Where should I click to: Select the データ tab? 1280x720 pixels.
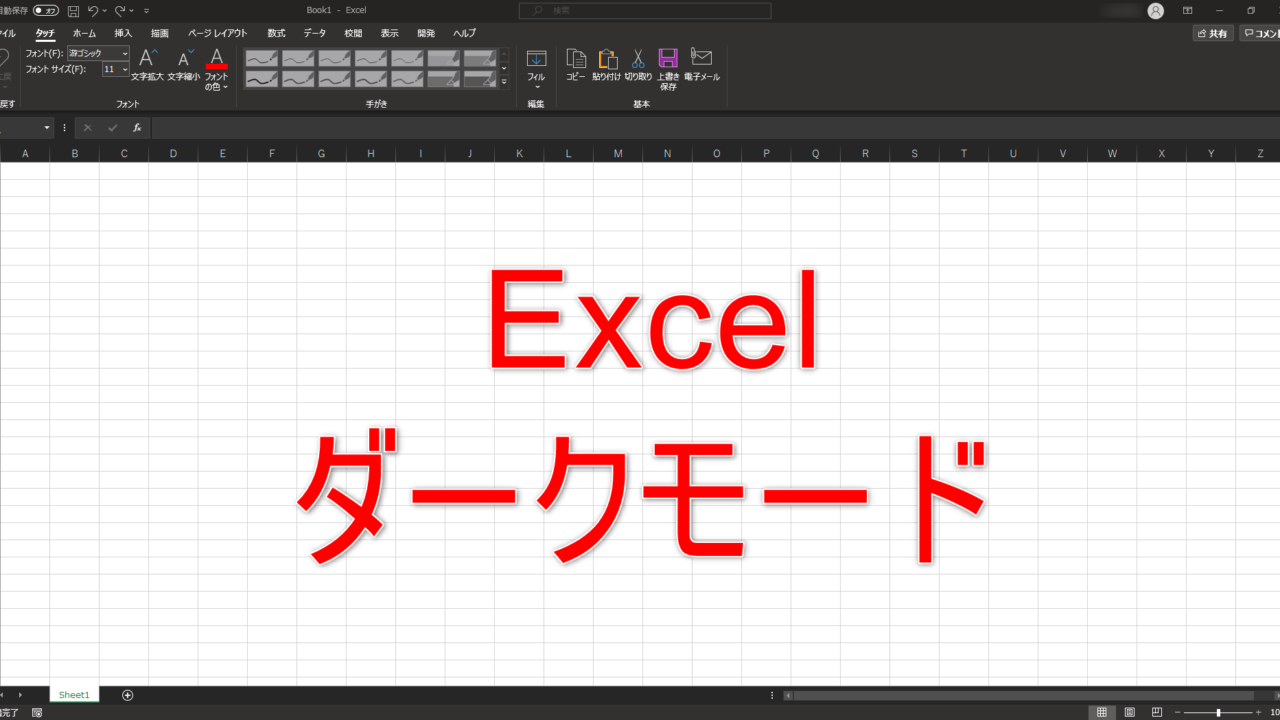[x=314, y=33]
